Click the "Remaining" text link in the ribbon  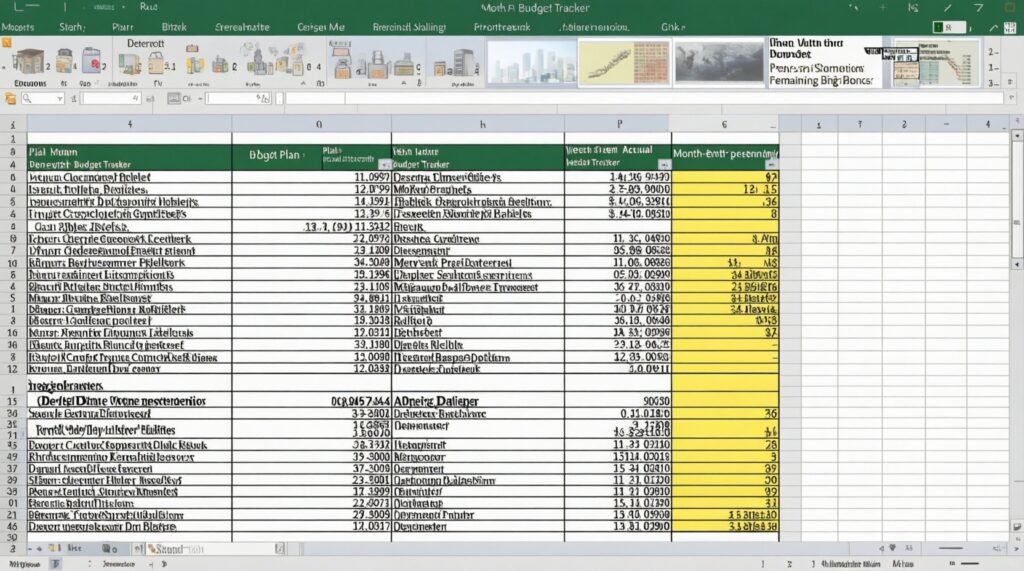pyautogui.click(x=800, y=81)
